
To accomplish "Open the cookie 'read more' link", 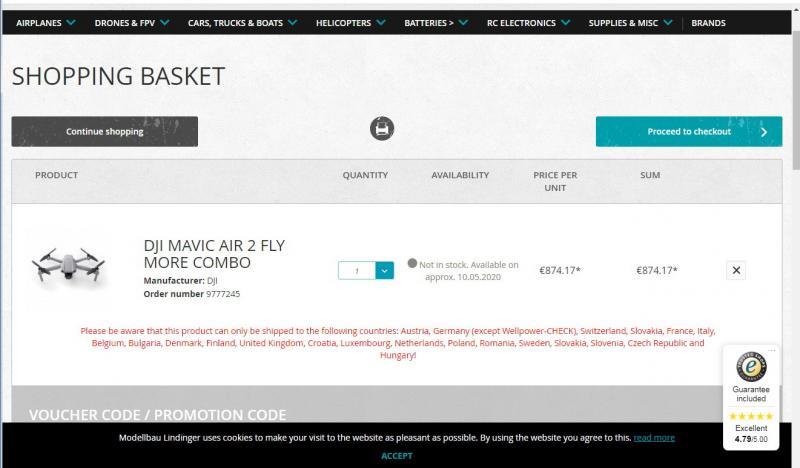I will (x=654, y=437).
